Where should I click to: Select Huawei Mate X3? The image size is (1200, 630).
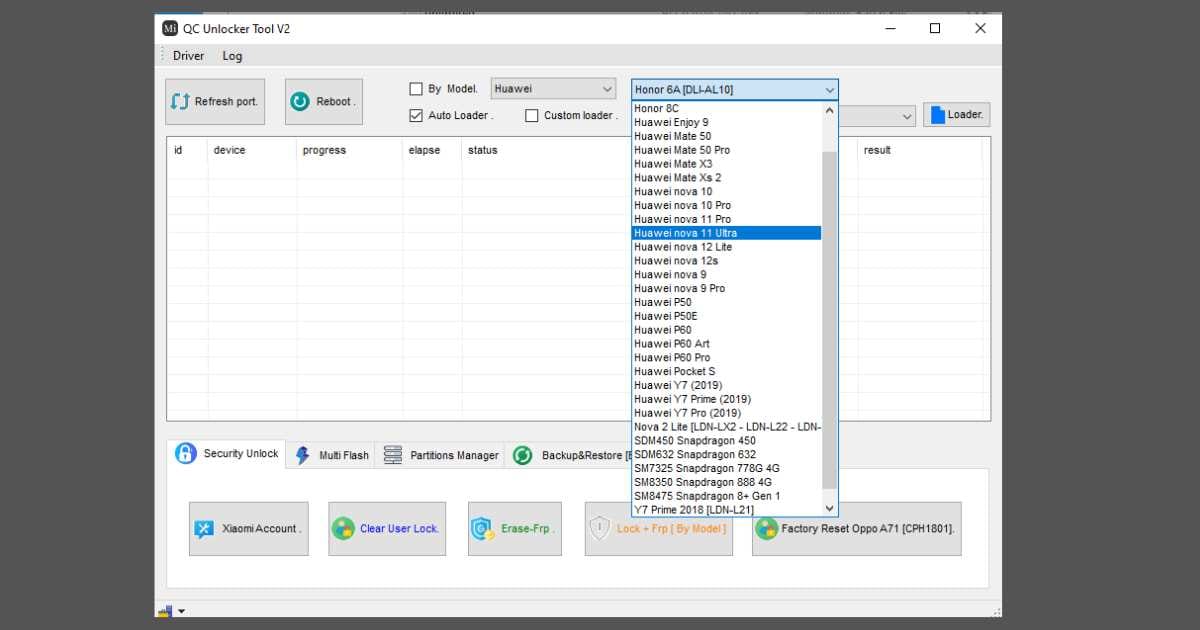coord(726,164)
